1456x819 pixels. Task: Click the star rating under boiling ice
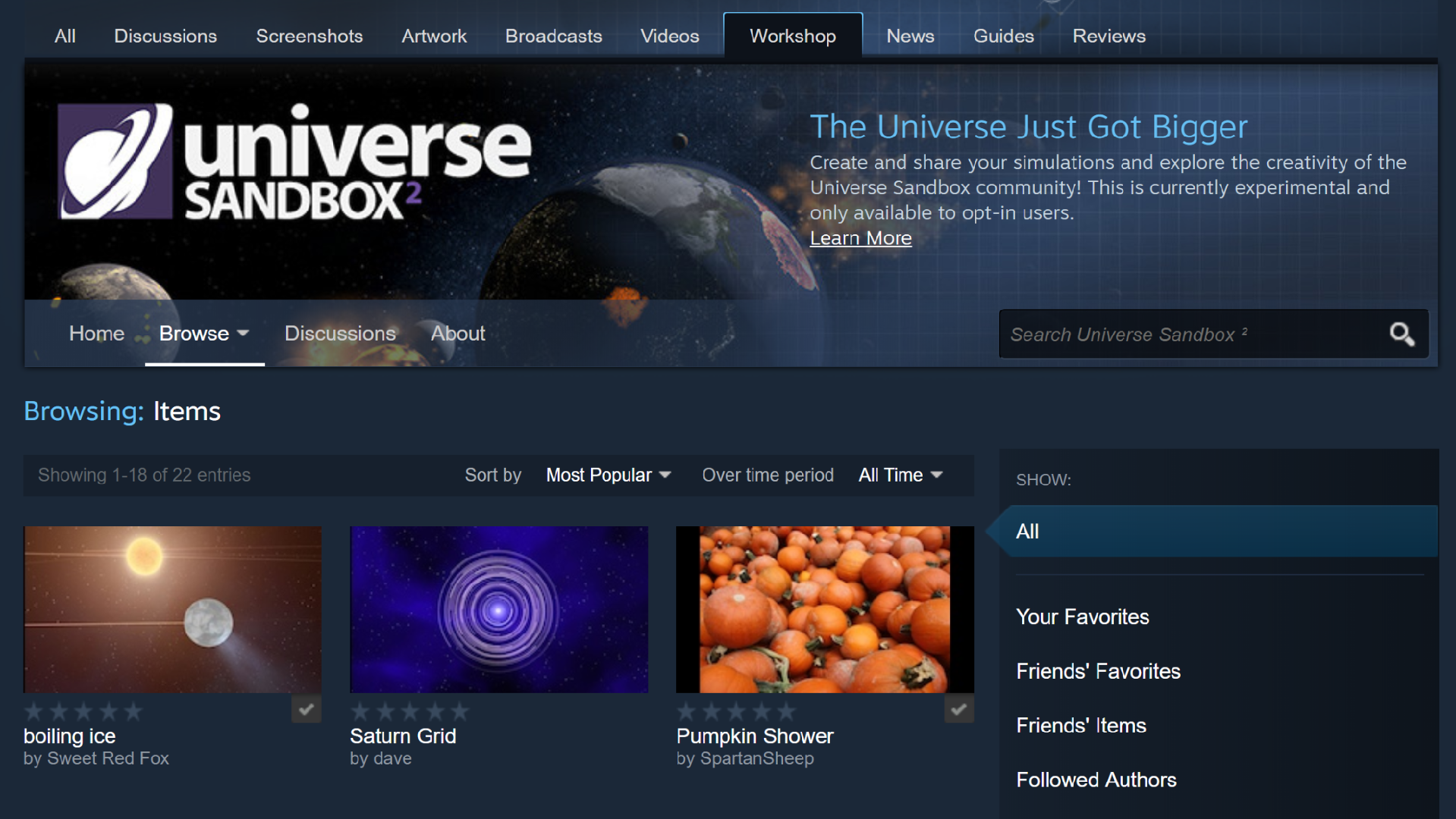click(83, 711)
